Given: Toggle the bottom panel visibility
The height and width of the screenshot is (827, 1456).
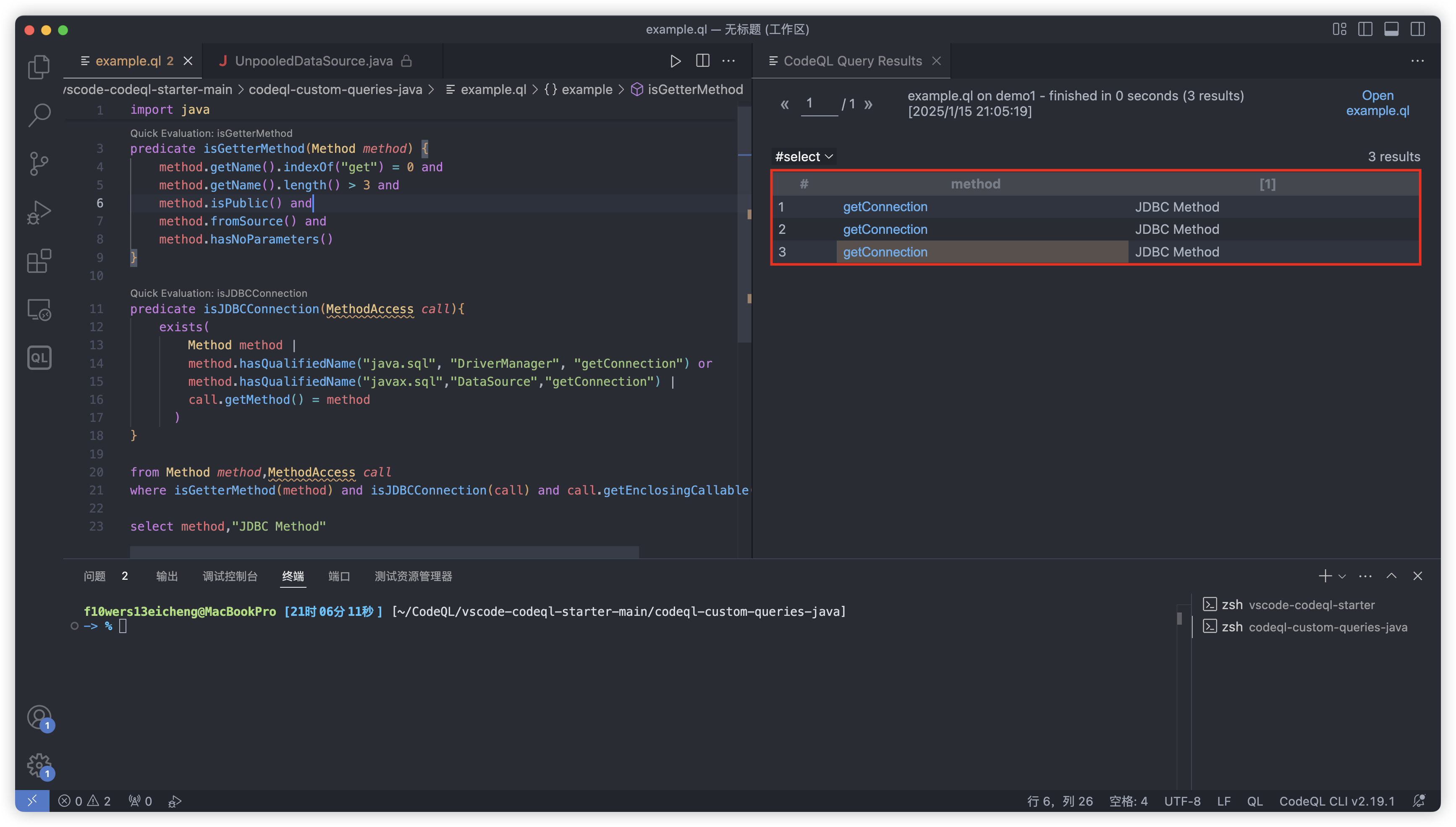Looking at the screenshot, I should (x=1391, y=29).
